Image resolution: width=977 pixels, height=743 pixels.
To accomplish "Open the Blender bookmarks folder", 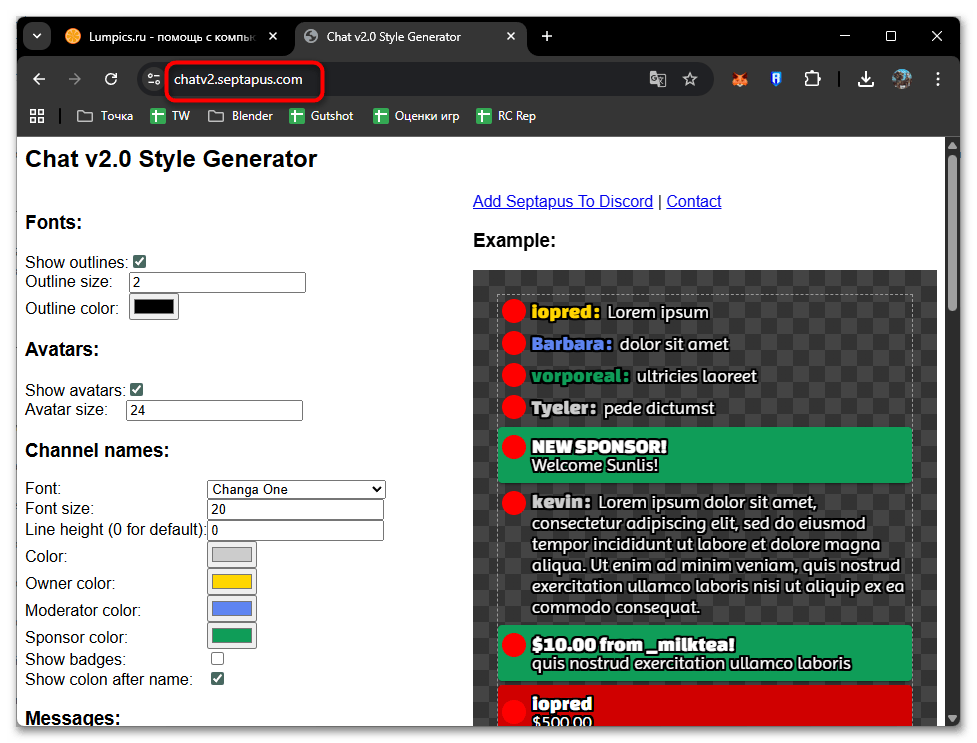I will [240, 116].
